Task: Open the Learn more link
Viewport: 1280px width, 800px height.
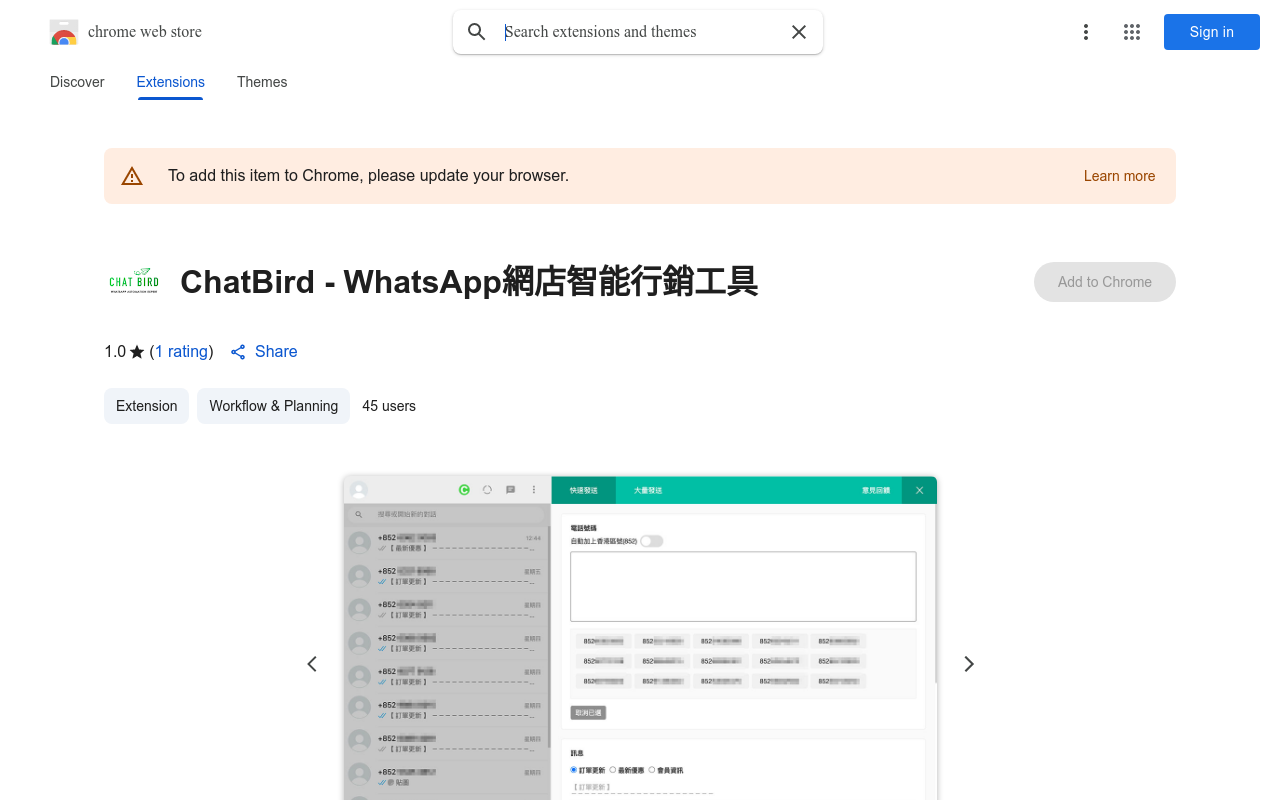Action: pyautogui.click(x=1119, y=176)
